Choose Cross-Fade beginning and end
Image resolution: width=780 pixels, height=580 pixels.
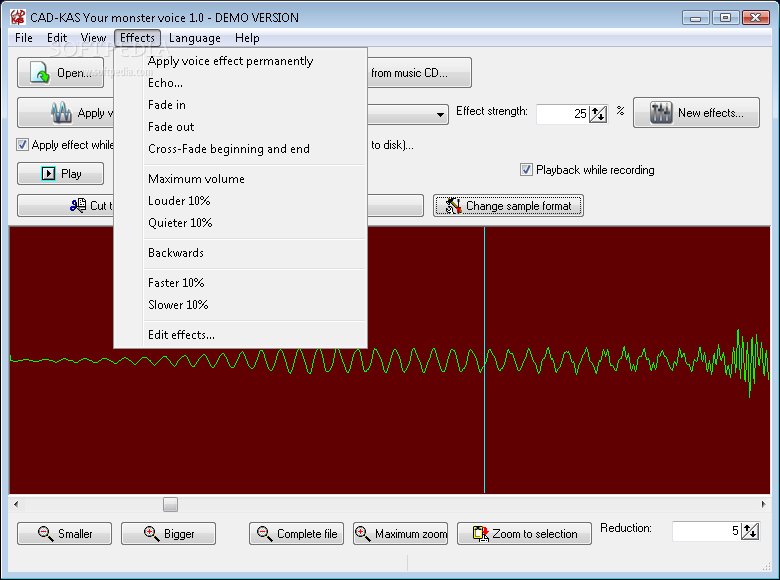[241, 148]
